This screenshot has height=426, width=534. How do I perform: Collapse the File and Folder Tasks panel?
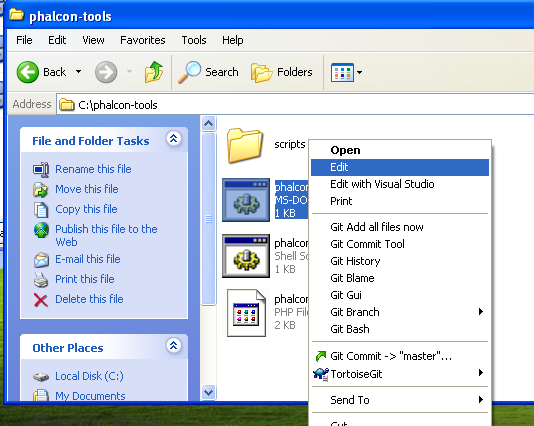coord(174,139)
